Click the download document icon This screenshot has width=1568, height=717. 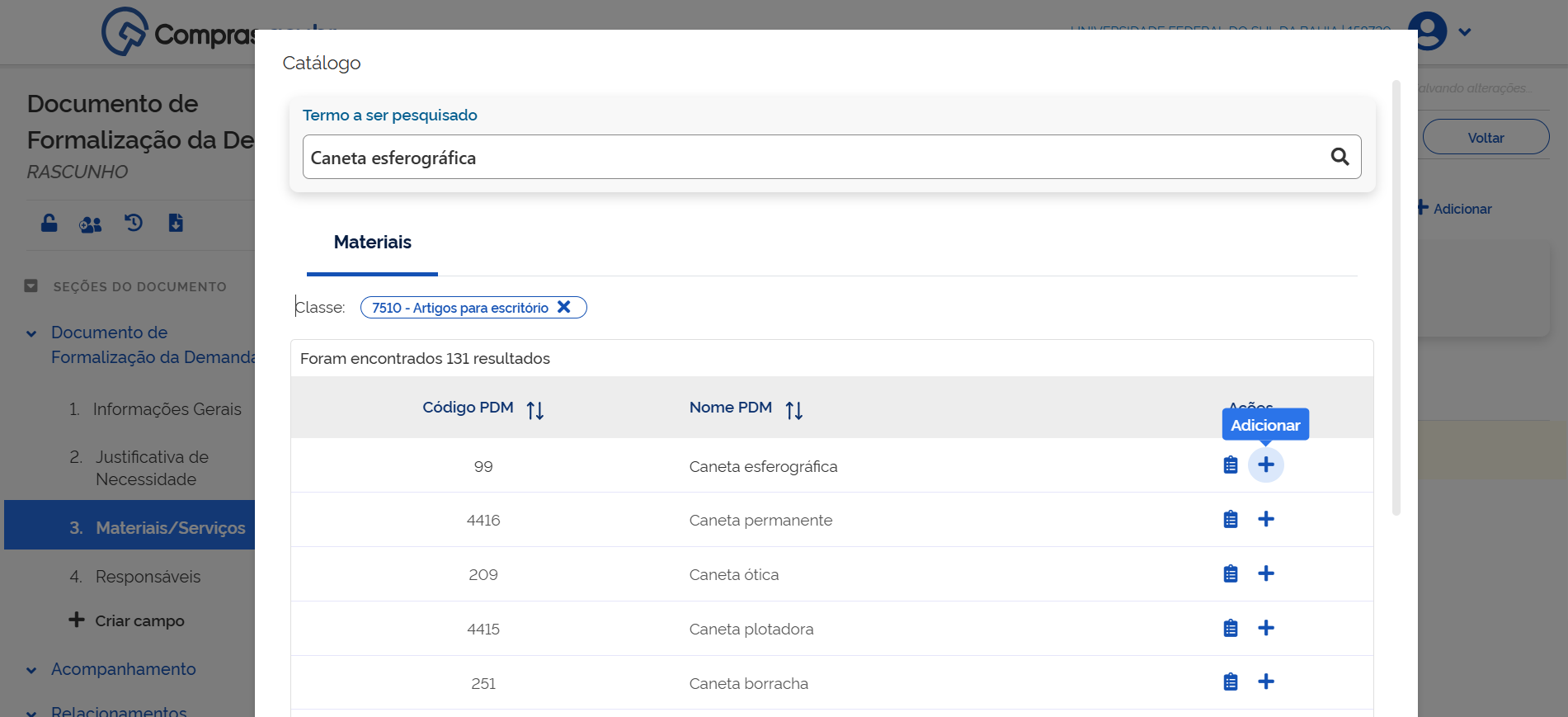tap(176, 223)
